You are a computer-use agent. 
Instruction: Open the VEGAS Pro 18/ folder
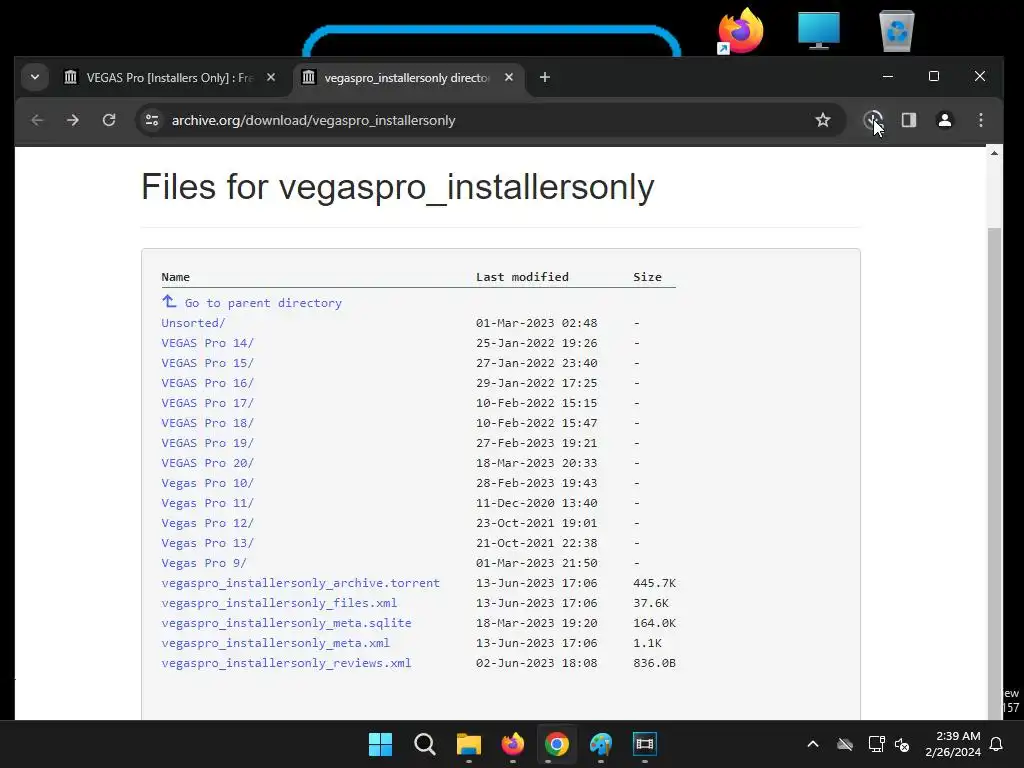tap(208, 423)
